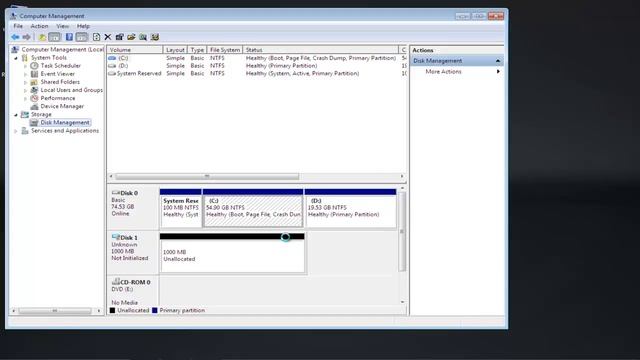
Task: Sort by the File System column header
Action: click(225, 50)
